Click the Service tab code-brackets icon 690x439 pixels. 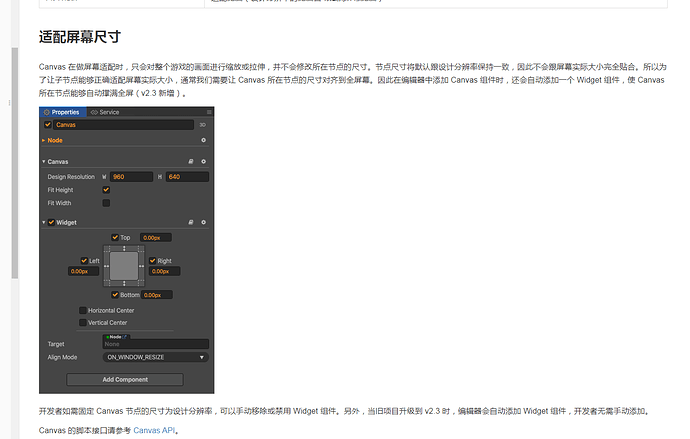(94, 112)
